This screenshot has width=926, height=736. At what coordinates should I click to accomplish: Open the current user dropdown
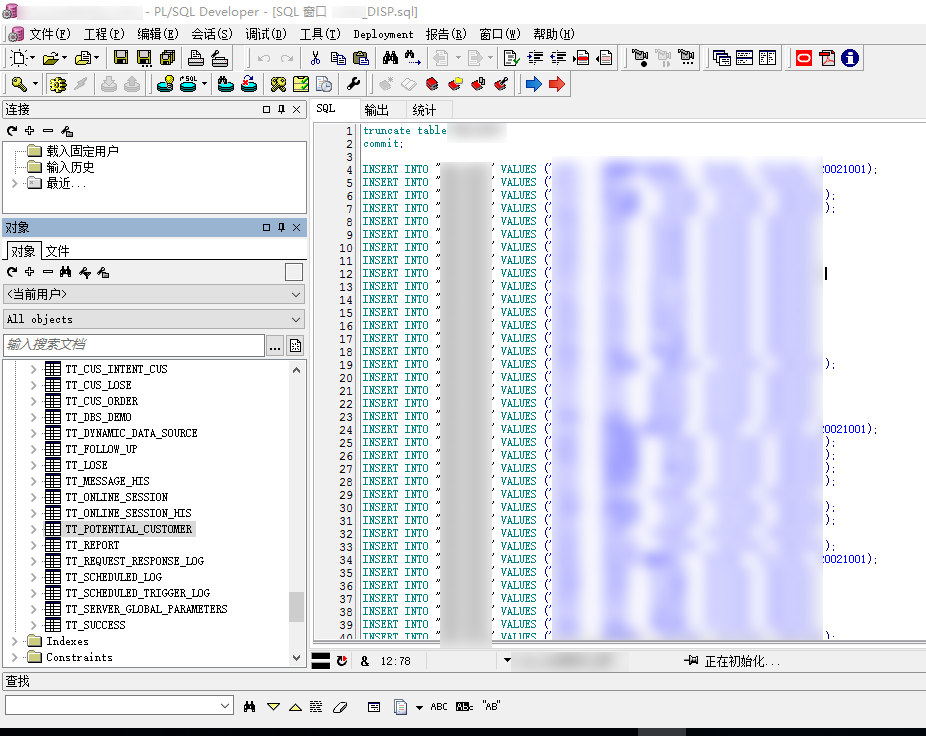(x=296, y=294)
